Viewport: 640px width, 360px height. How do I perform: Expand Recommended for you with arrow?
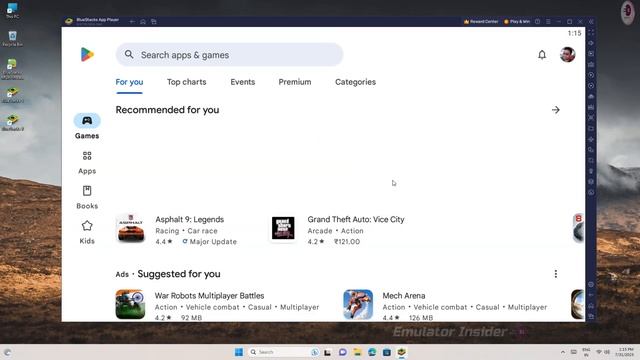coord(556,110)
